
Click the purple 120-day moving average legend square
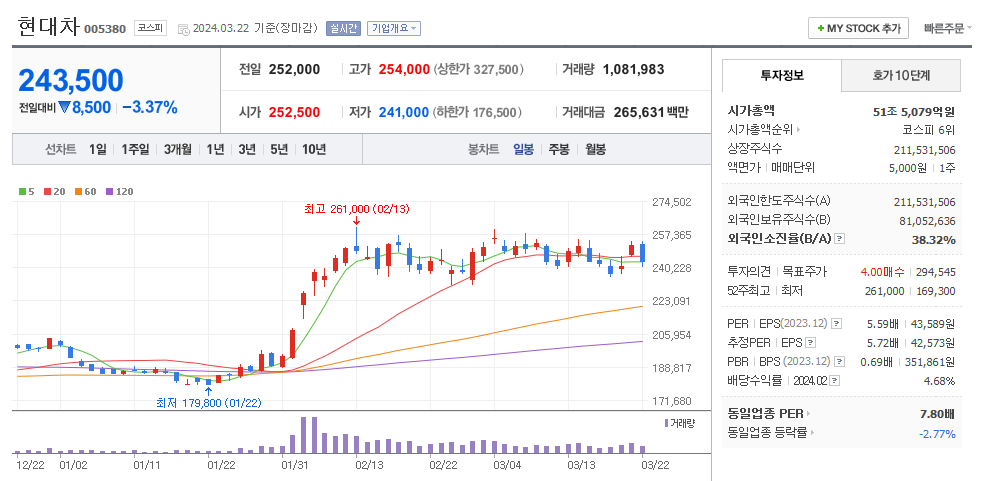click(109, 192)
